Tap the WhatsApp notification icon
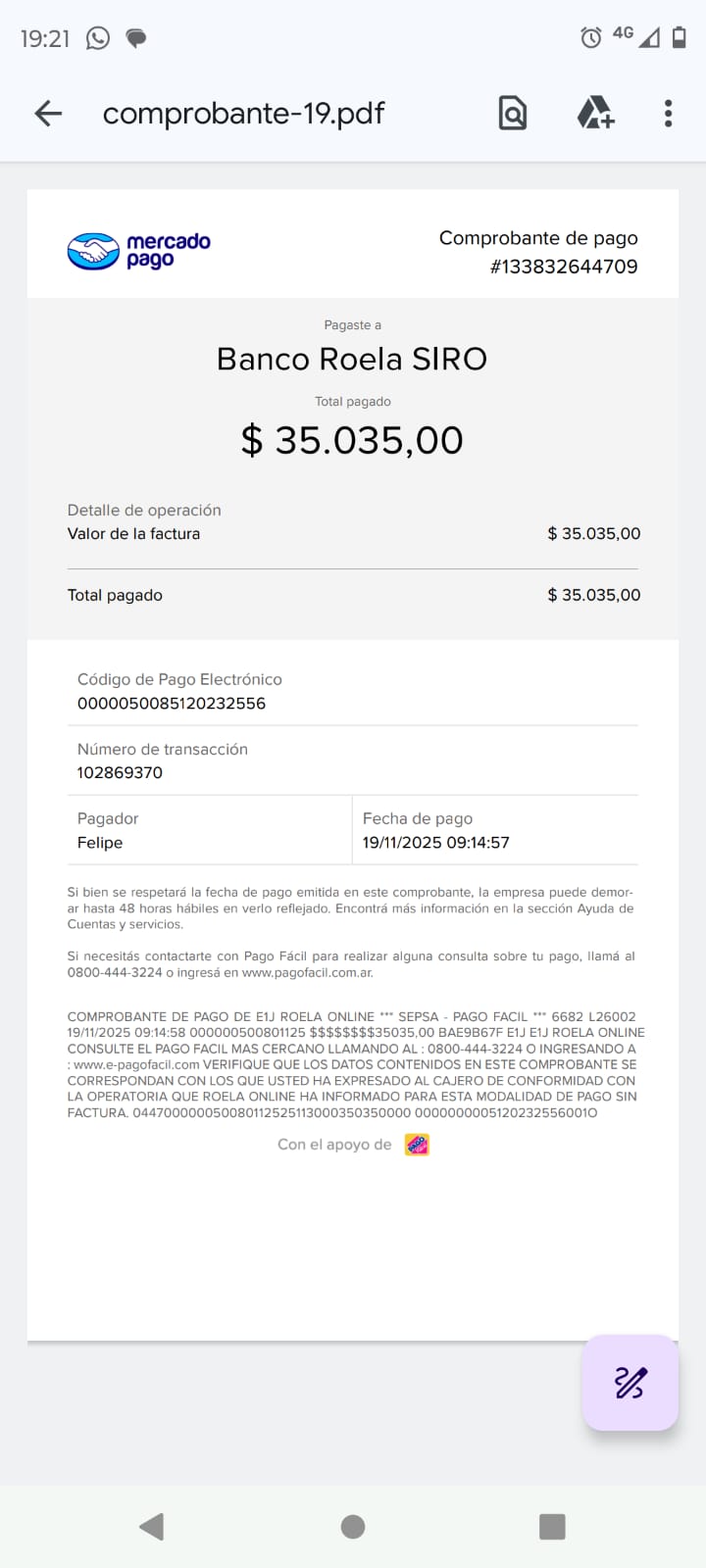This screenshot has width=706, height=1568. [98, 38]
